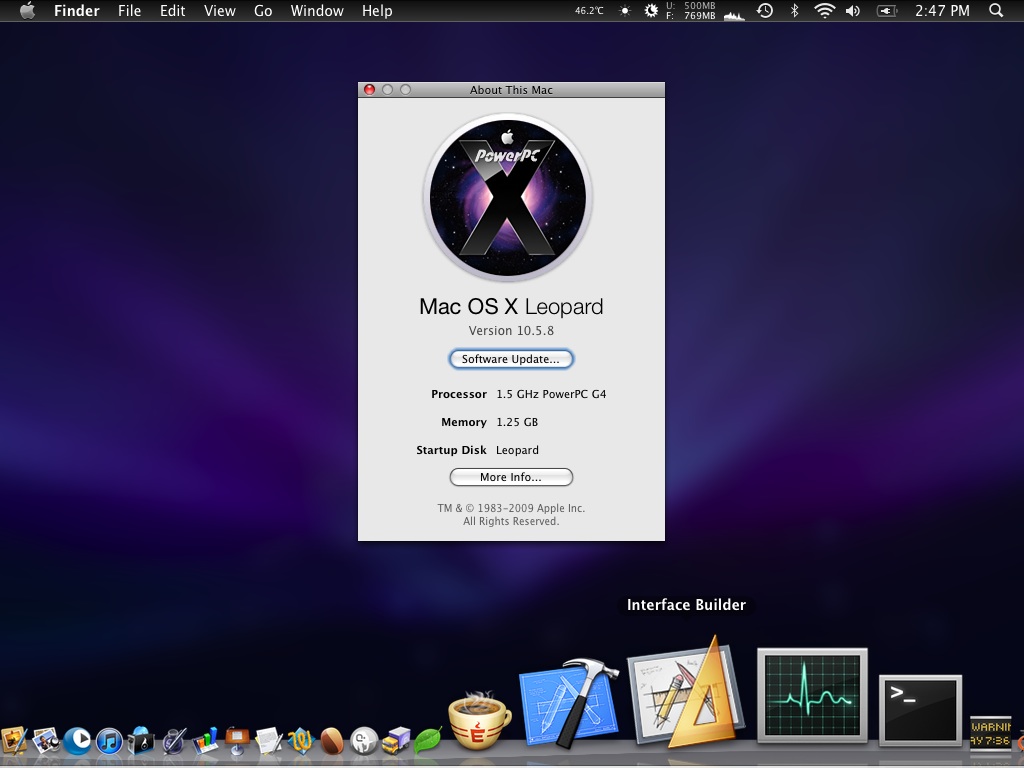This screenshot has width=1024, height=768.
Task: Open TextEdit in the Dock
Action: coord(269,741)
